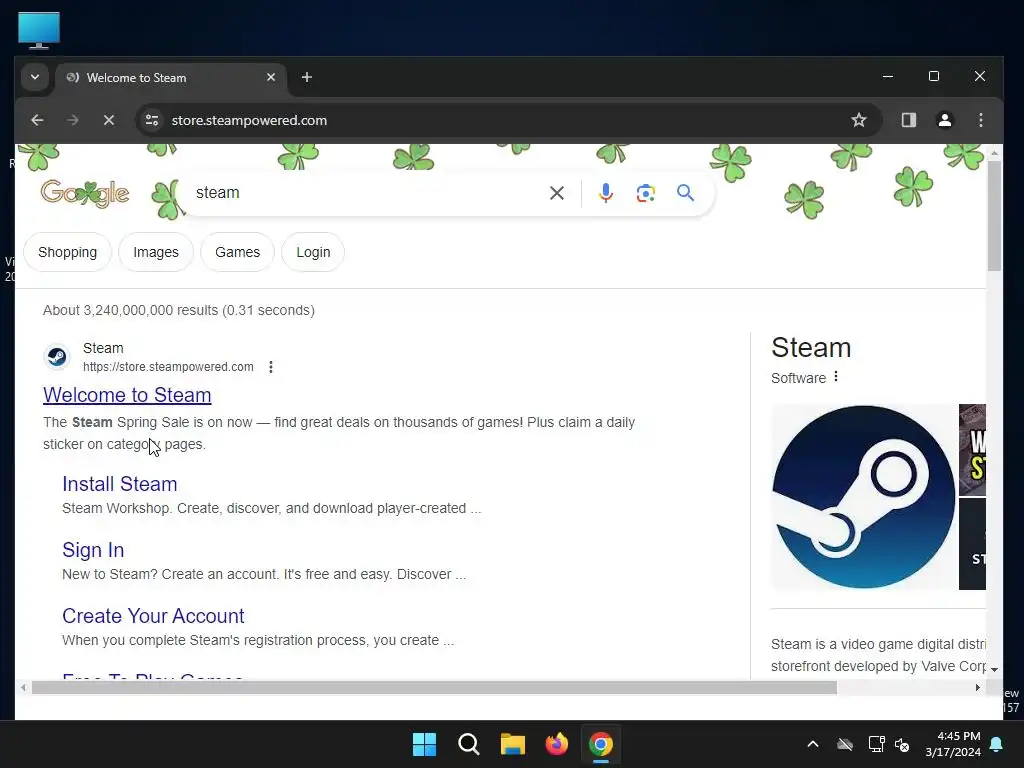Click the Steam heading in knowledge panel

click(811, 347)
